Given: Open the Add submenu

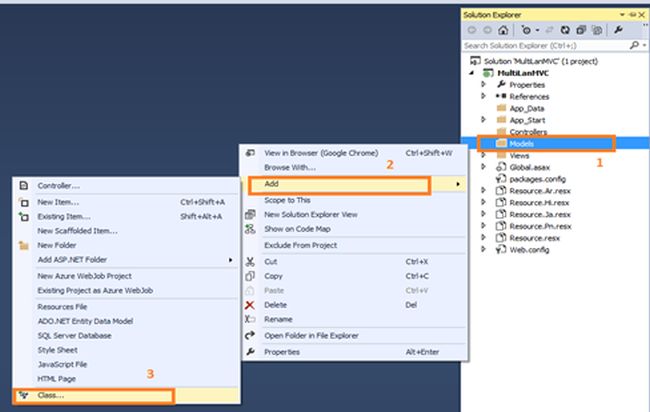Looking at the screenshot, I should point(354,184).
